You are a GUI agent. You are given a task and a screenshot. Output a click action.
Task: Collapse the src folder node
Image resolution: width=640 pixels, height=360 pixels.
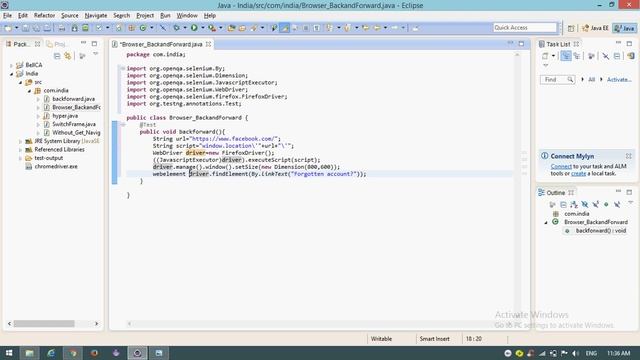pos(20,82)
